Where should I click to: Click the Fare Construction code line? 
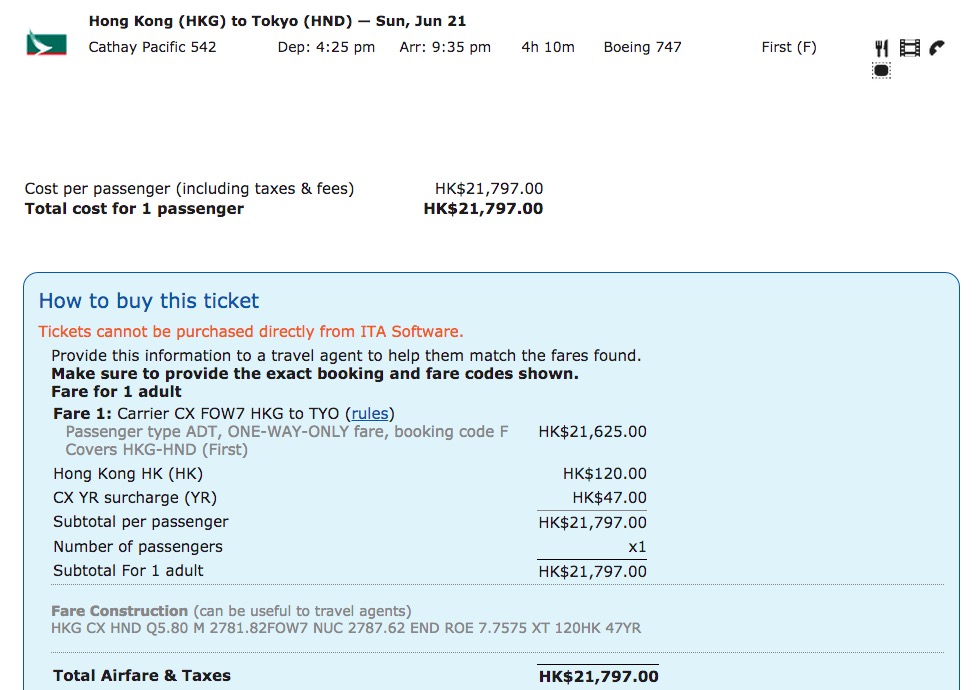point(346,628)
